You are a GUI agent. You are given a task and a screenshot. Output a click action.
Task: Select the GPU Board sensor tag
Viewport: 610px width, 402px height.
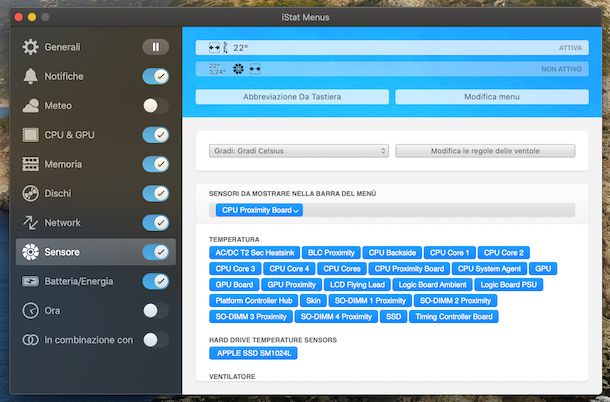[234, 285]
